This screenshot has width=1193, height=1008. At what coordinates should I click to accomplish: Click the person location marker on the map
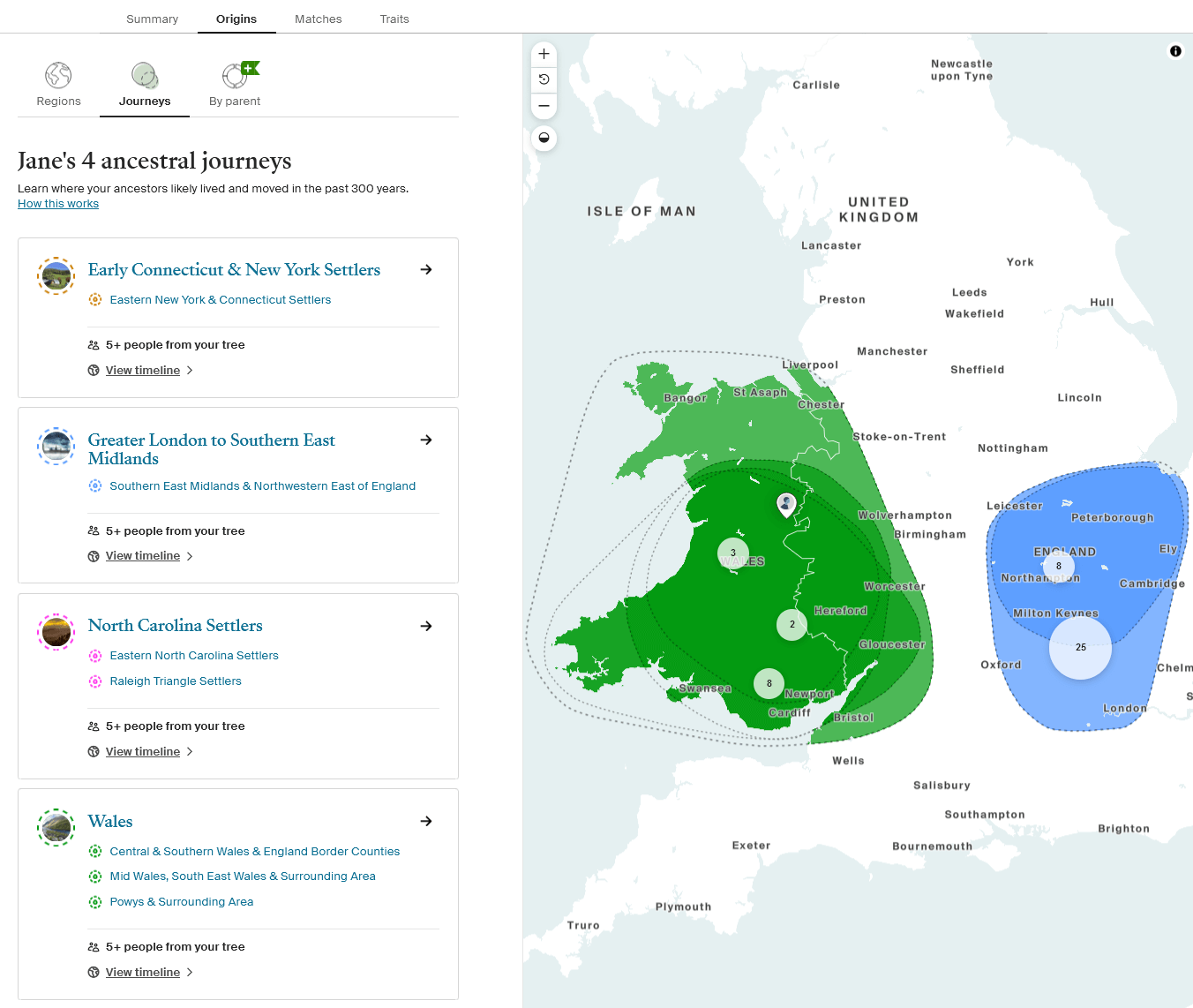786,504
